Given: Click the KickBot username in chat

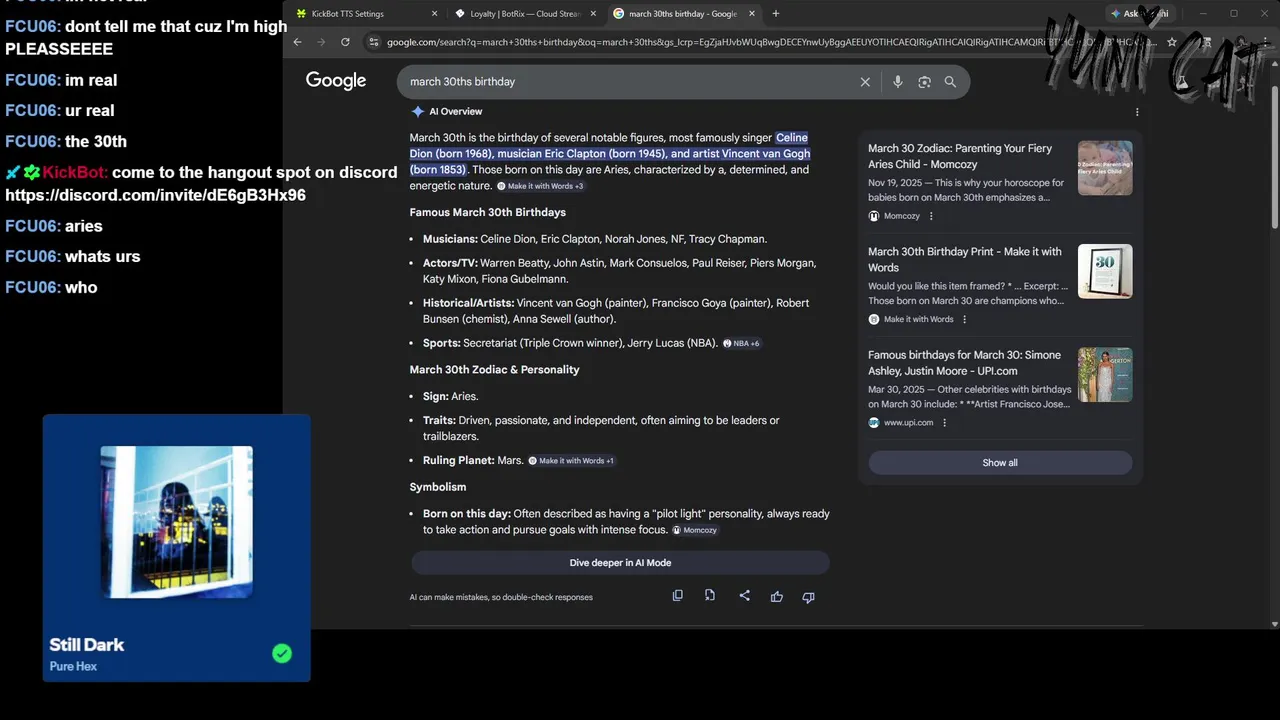Looking at the screenshot, I should pyautogui.click(x=74, y=172).
